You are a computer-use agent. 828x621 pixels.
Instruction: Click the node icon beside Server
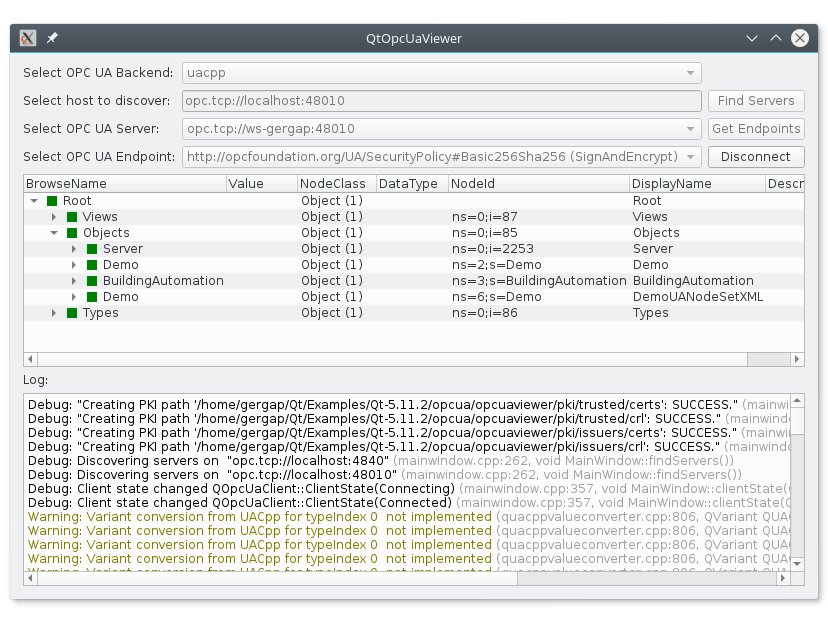[x=94, y=248]
